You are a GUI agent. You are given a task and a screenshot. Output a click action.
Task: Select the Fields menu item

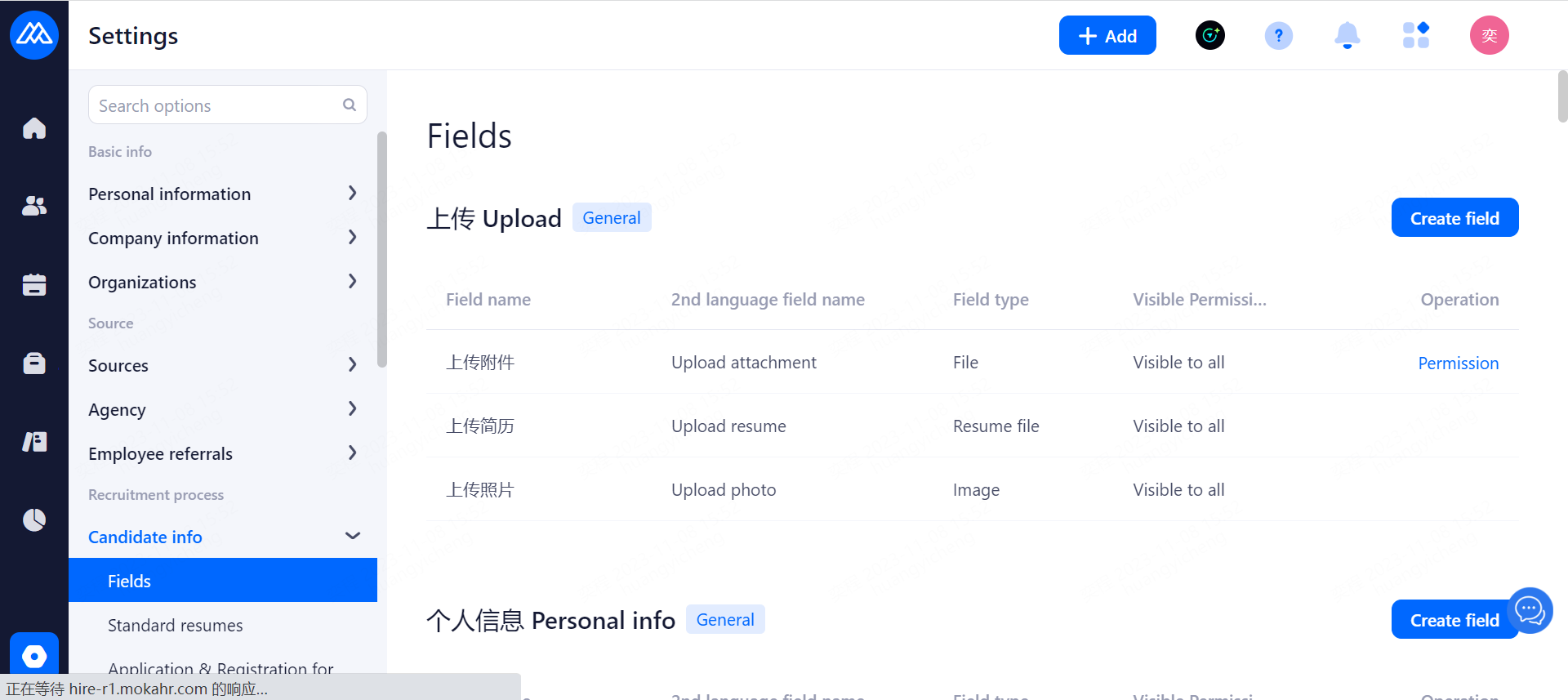click(130, 581)
